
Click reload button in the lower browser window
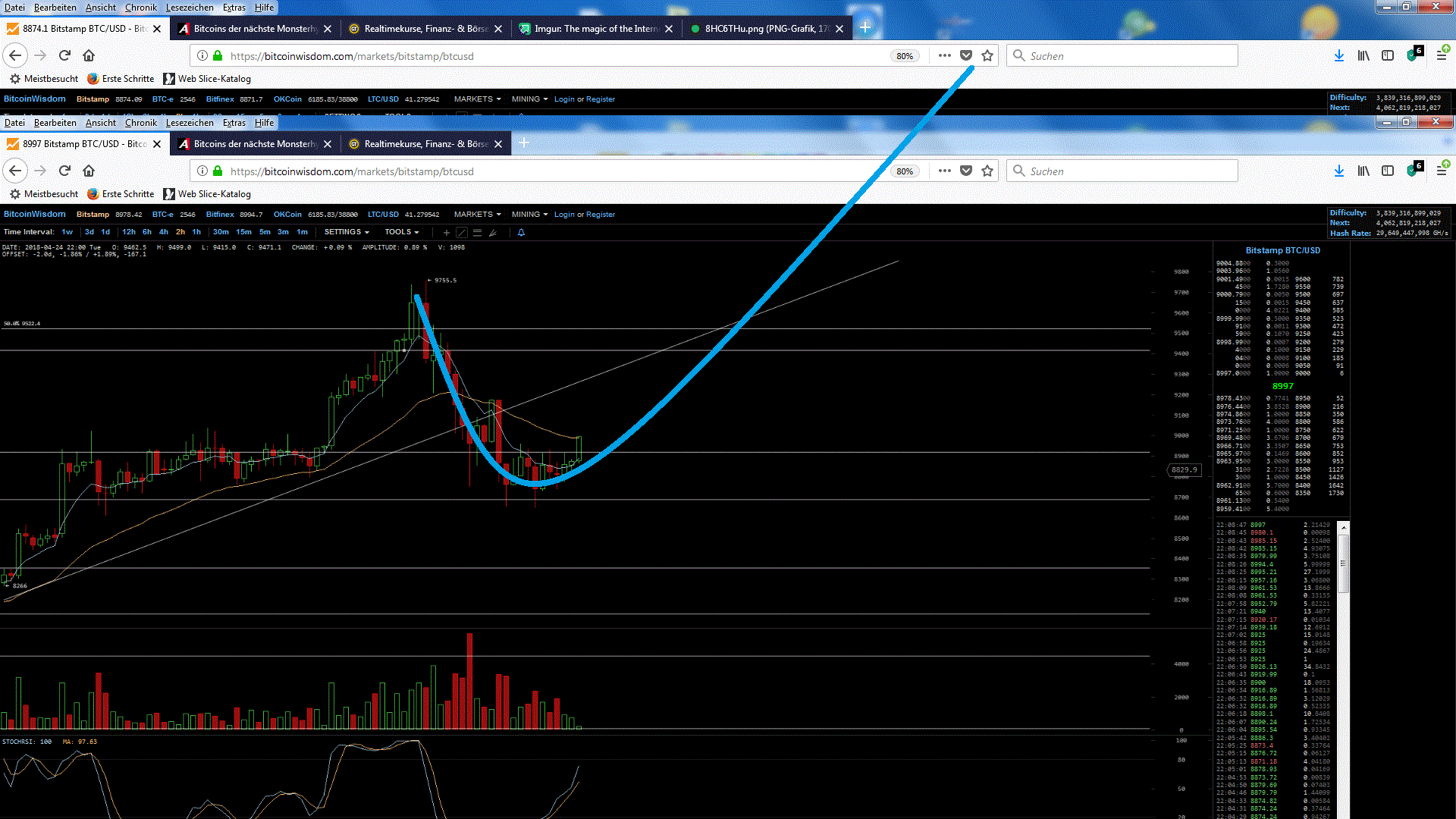tap(64, 171)
